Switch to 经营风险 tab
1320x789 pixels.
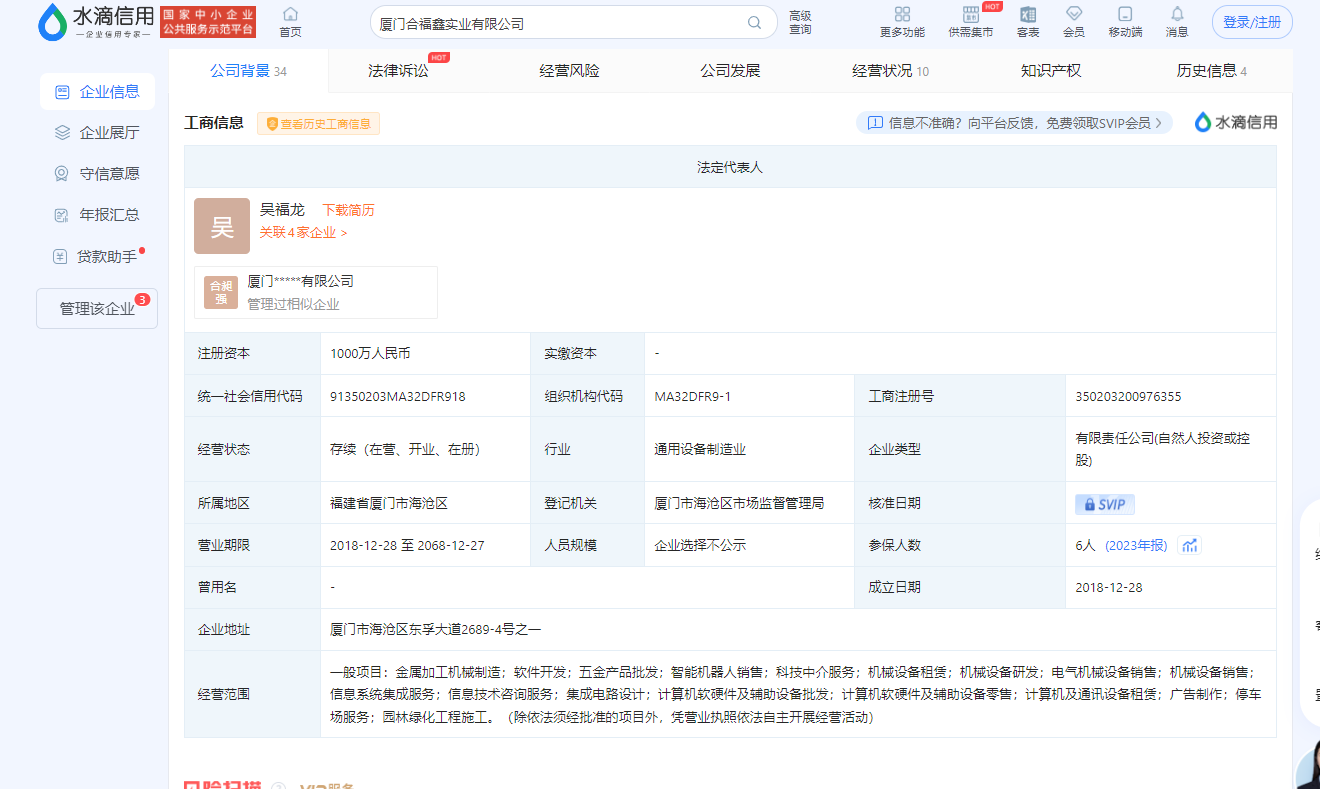click(x=569, y=71)
